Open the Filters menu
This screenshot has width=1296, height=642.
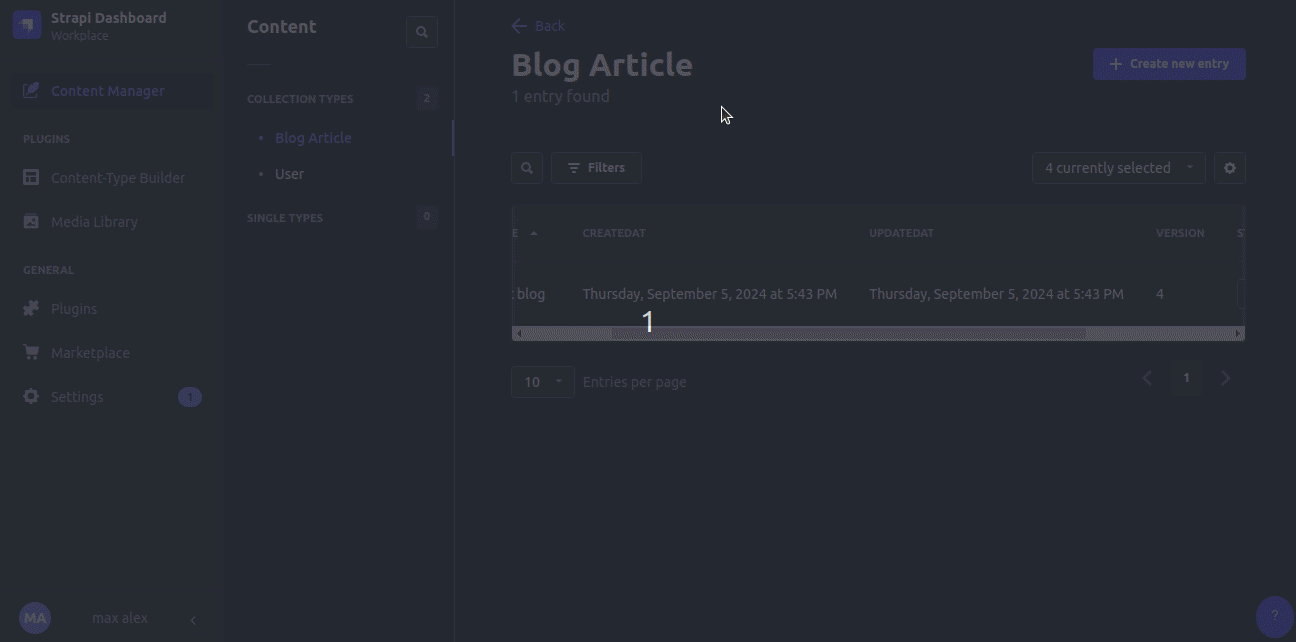click(x=596, y=168)
